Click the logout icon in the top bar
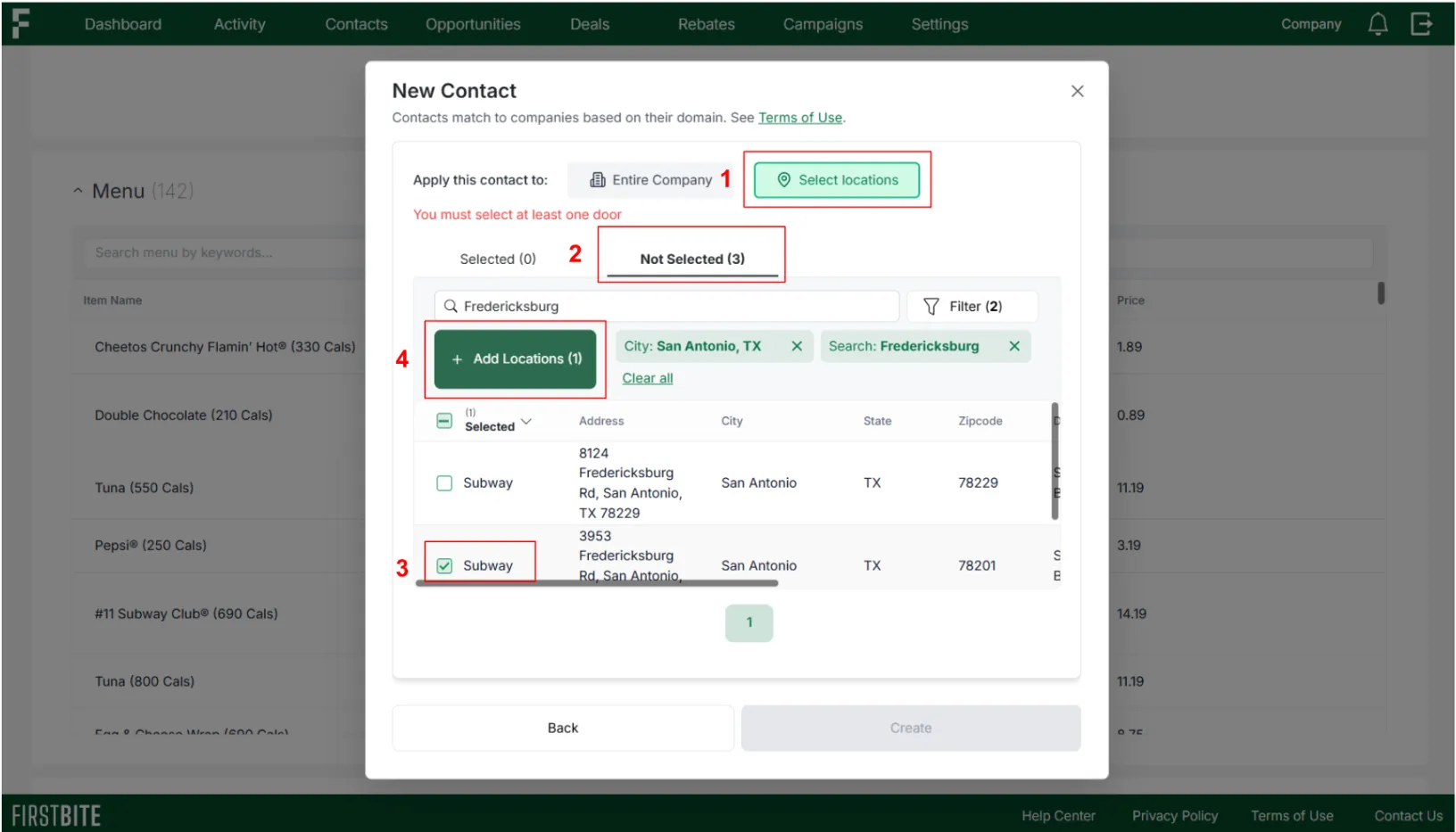This screenshot has width=1456, height=832. point(1421,24)
